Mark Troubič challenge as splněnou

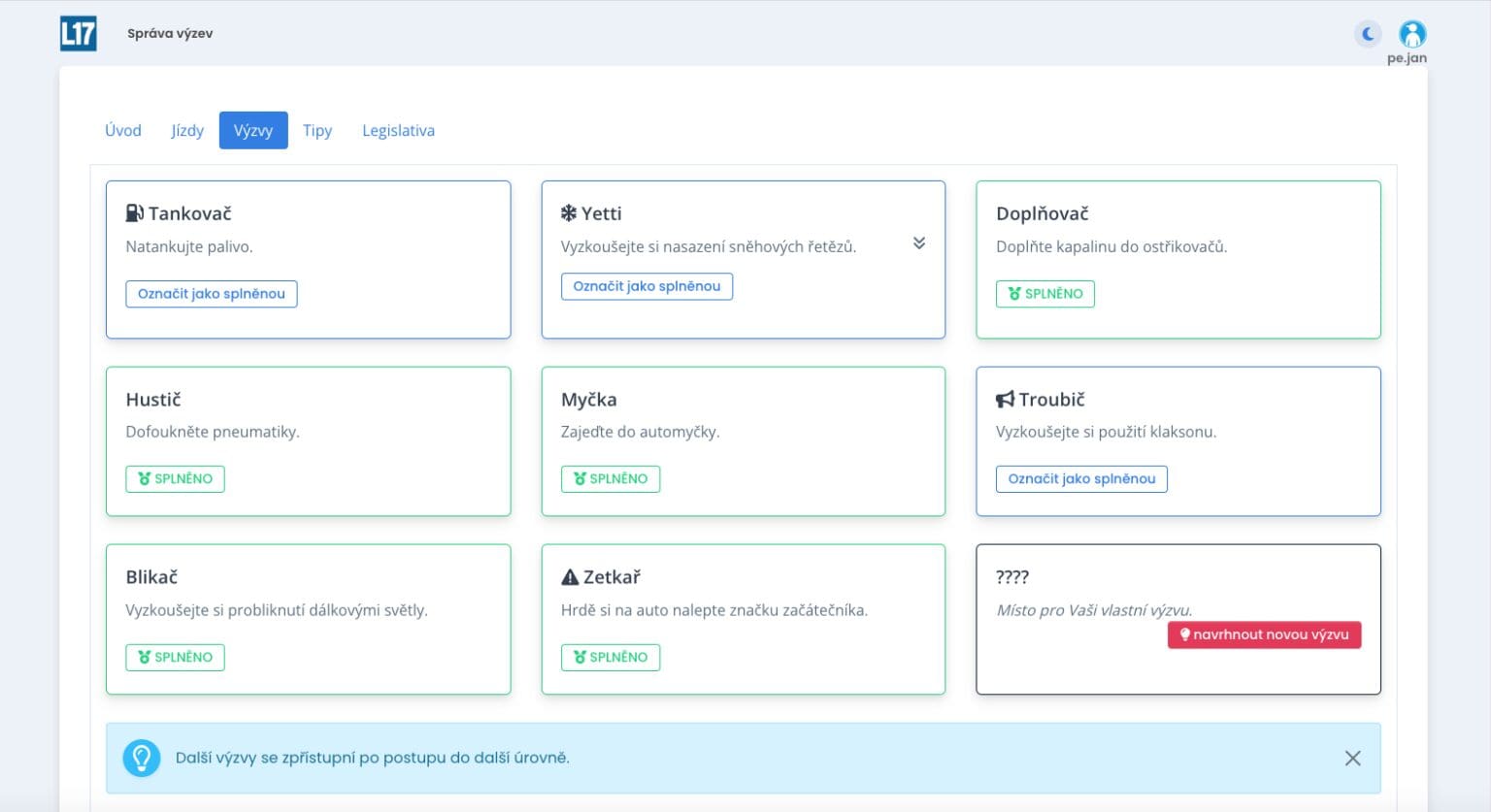[1081, 479]
